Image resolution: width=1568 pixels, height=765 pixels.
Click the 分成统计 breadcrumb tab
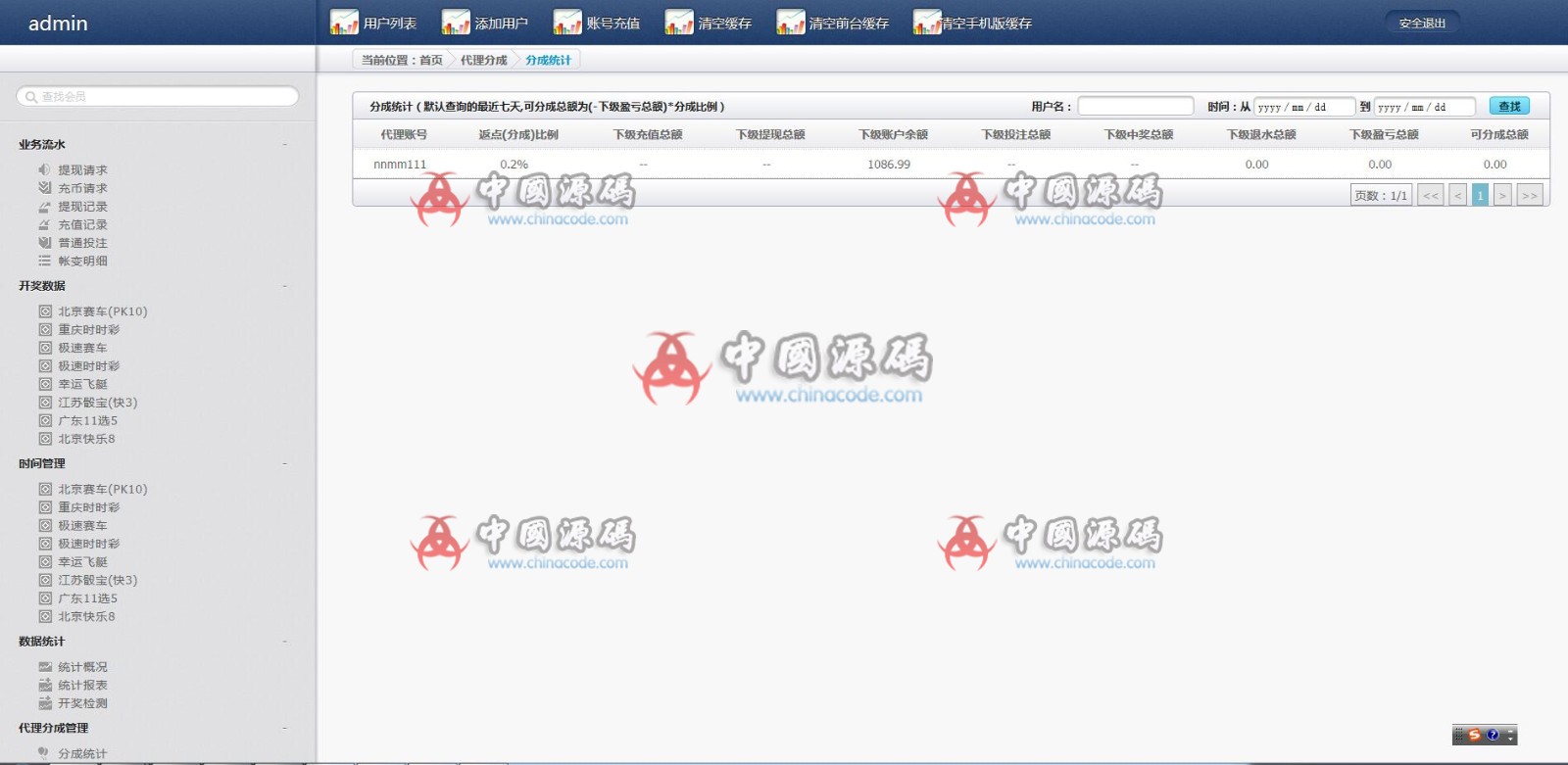(x=548, y=60)
